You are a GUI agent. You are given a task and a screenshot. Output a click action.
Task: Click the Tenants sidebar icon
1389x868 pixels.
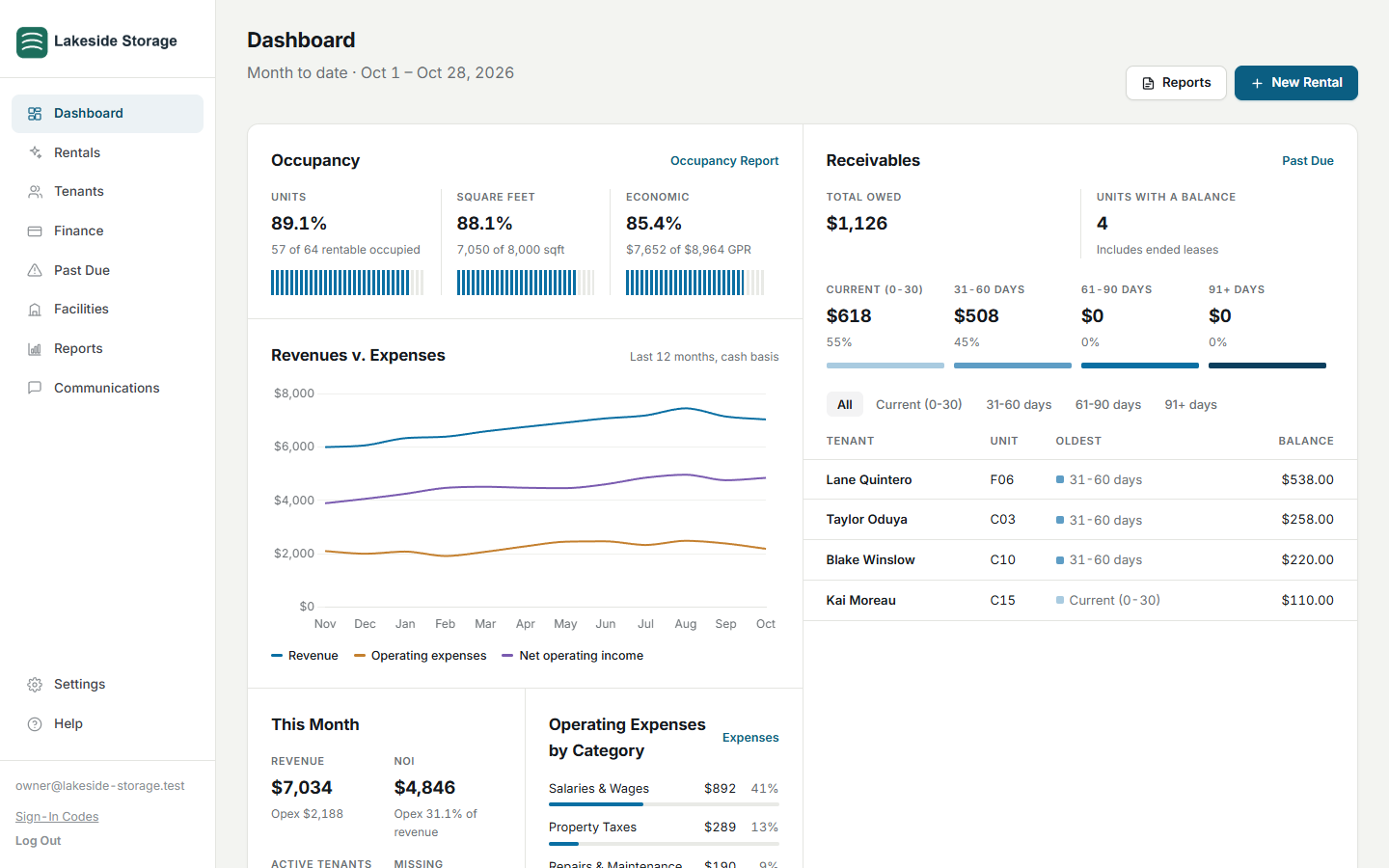pos(35,192)
